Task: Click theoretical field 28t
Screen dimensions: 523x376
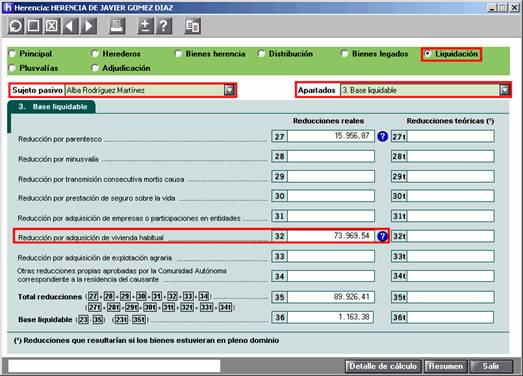Action: click(x=451, y=156)
